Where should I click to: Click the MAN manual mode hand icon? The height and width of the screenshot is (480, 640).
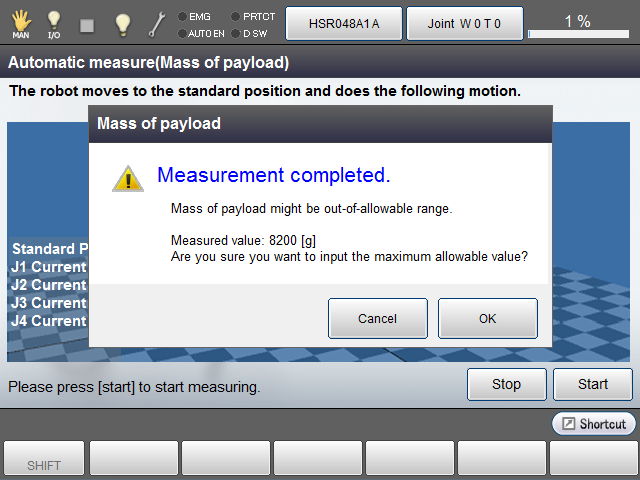point(20,22)
